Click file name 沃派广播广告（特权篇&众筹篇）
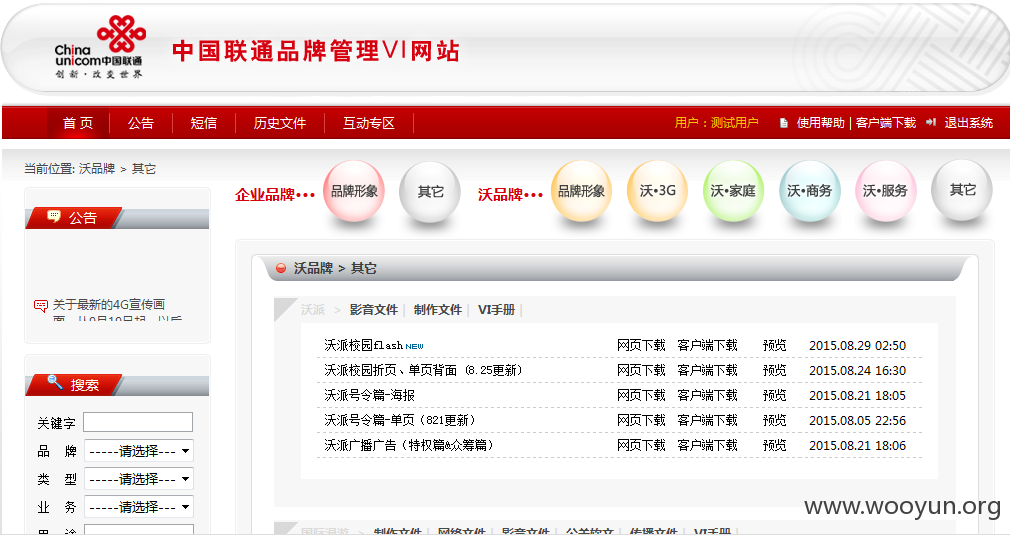The image size is (1010, 535). pyautogui.click(x=410, y=446)
